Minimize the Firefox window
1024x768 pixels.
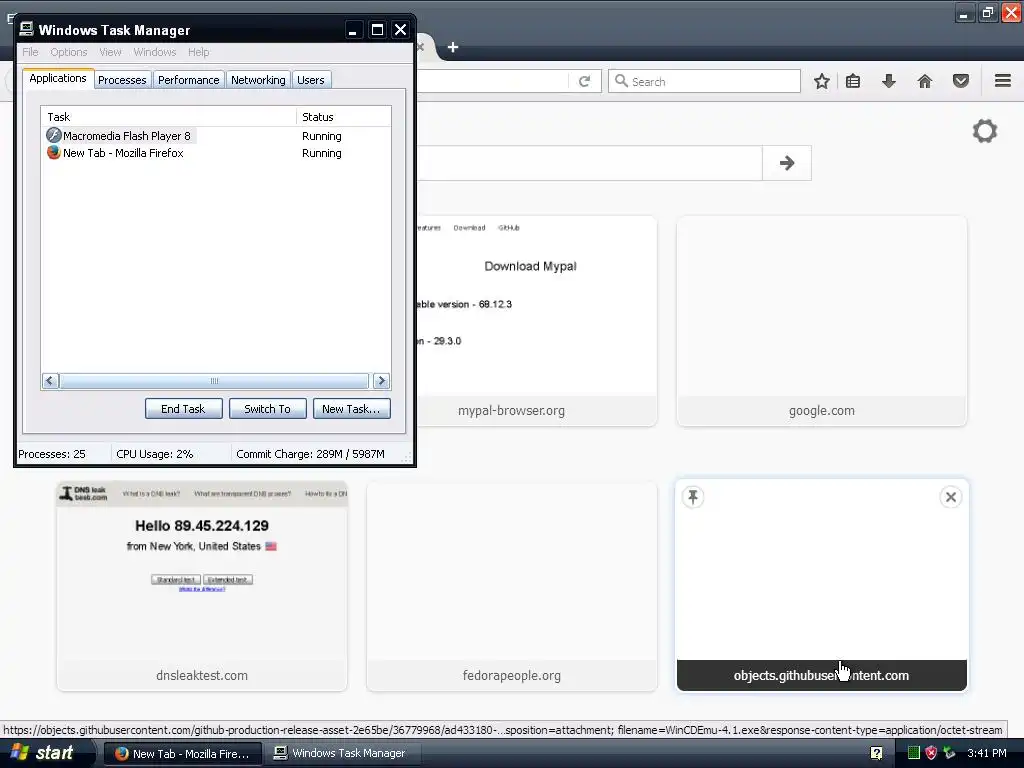(x=964, y=12)
